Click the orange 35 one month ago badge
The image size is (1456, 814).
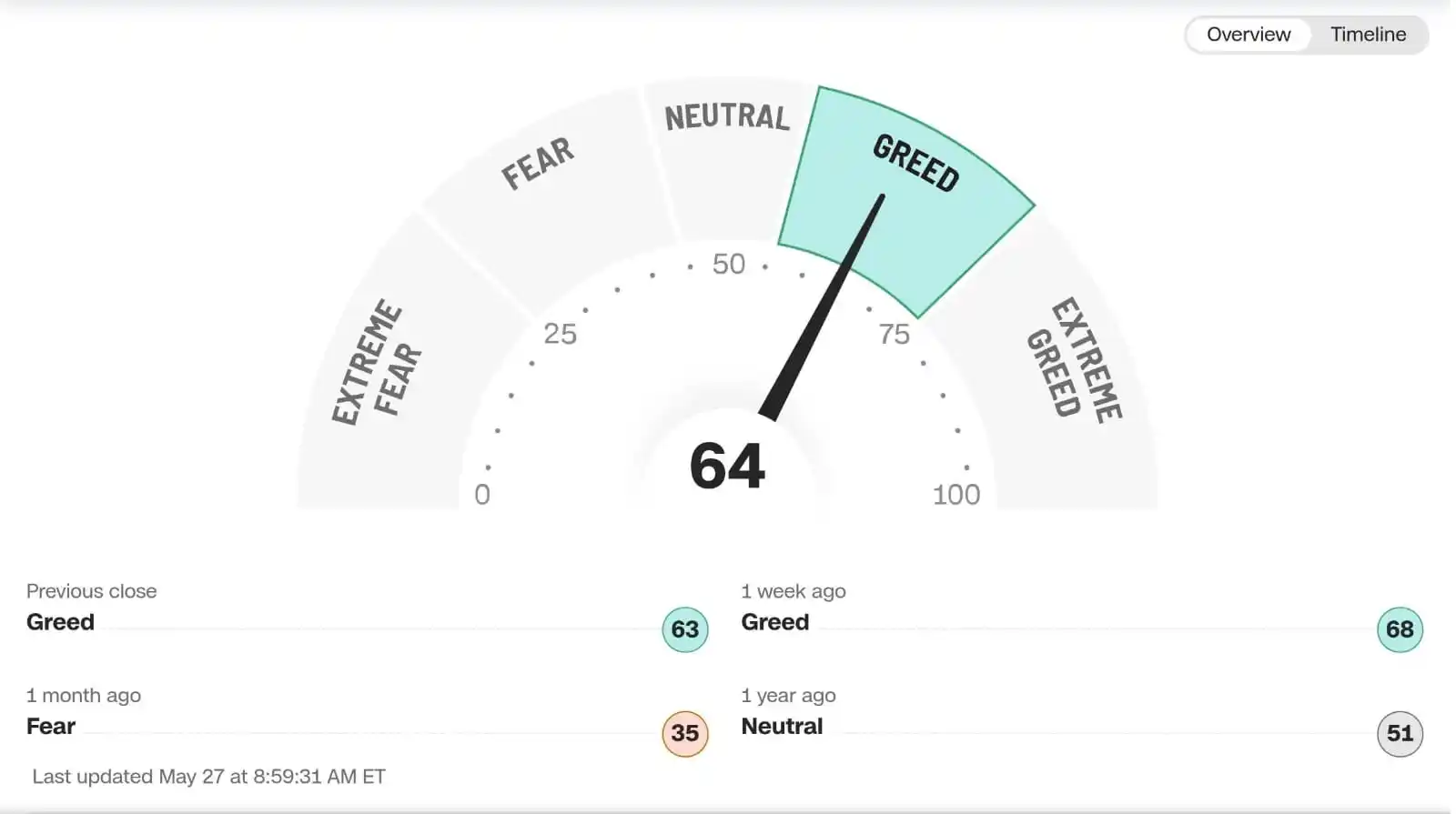tap(685, 733)
